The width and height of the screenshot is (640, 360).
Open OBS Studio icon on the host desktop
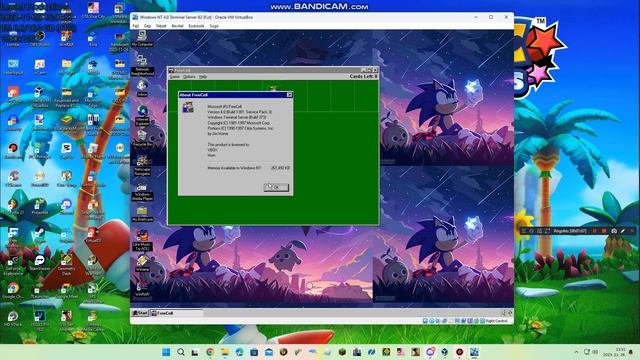(40, 39)
